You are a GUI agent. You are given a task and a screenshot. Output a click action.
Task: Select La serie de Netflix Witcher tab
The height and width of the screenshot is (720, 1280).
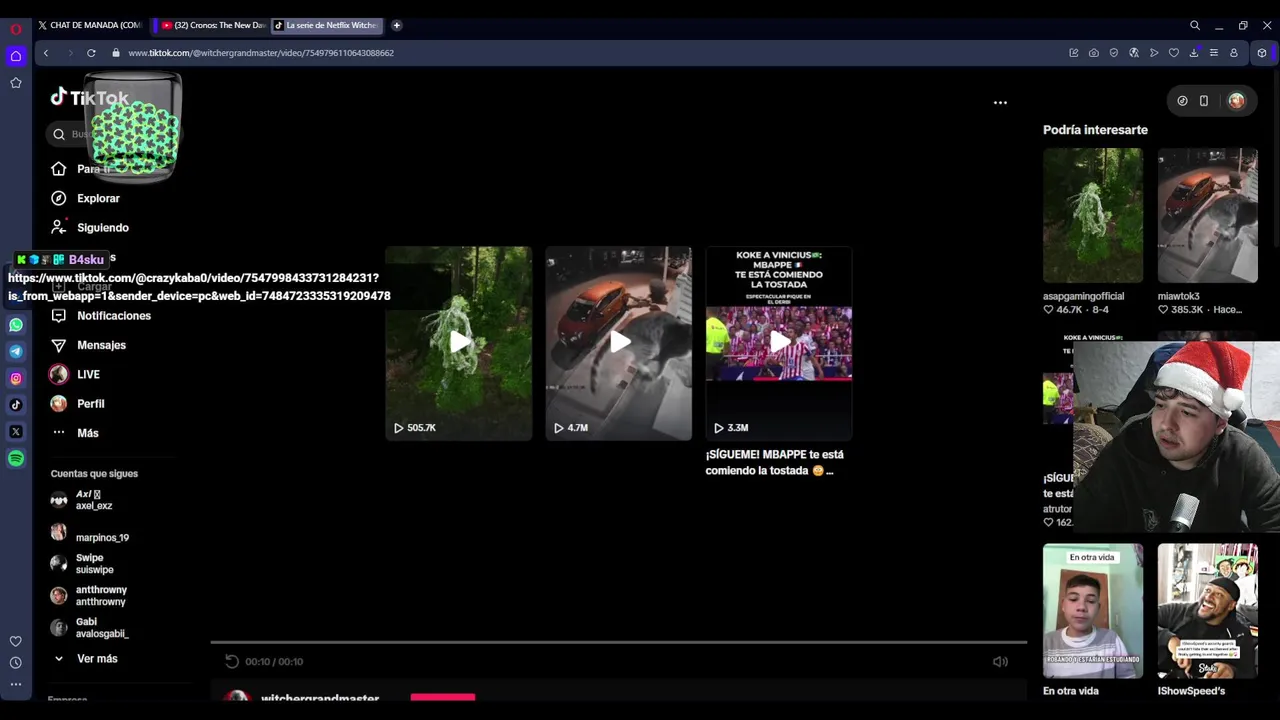328,25
